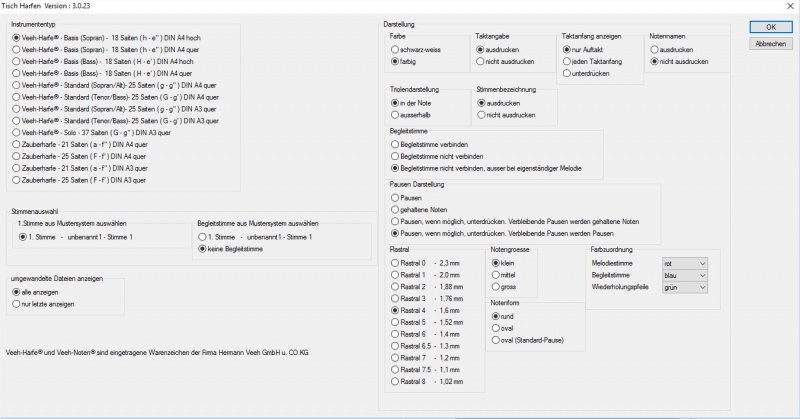Enable Notennamen ausdrucken option
This screenshot has height=419, width=800.
(x=657, y=48)
